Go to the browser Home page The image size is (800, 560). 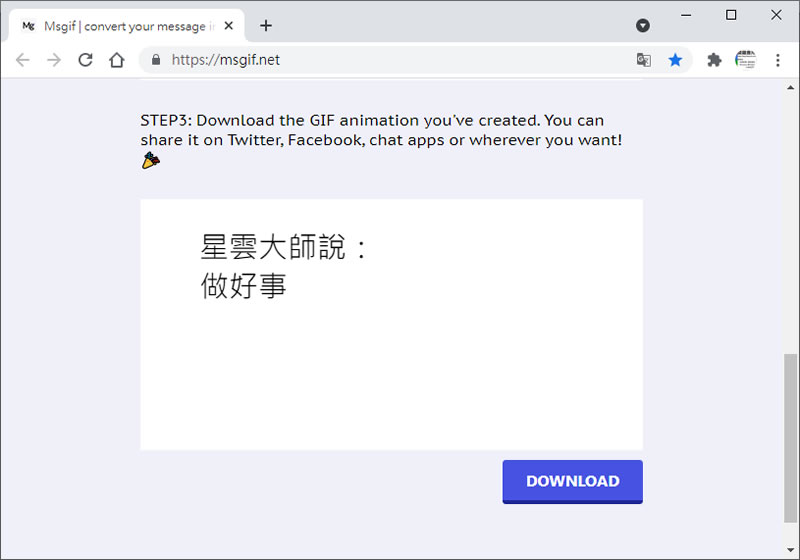(x=117, y=60)
